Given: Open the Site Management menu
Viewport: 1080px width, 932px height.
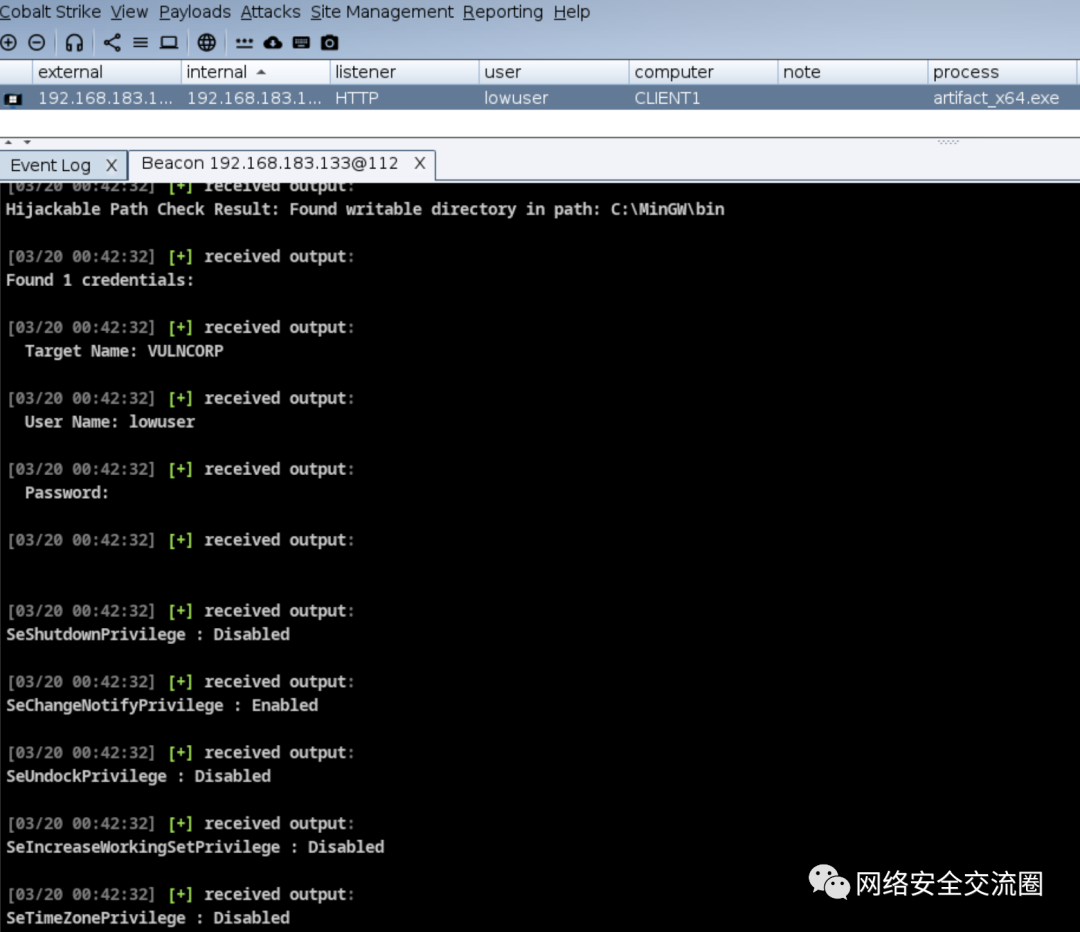Looking at the screenshot, I should click(382, 12).
